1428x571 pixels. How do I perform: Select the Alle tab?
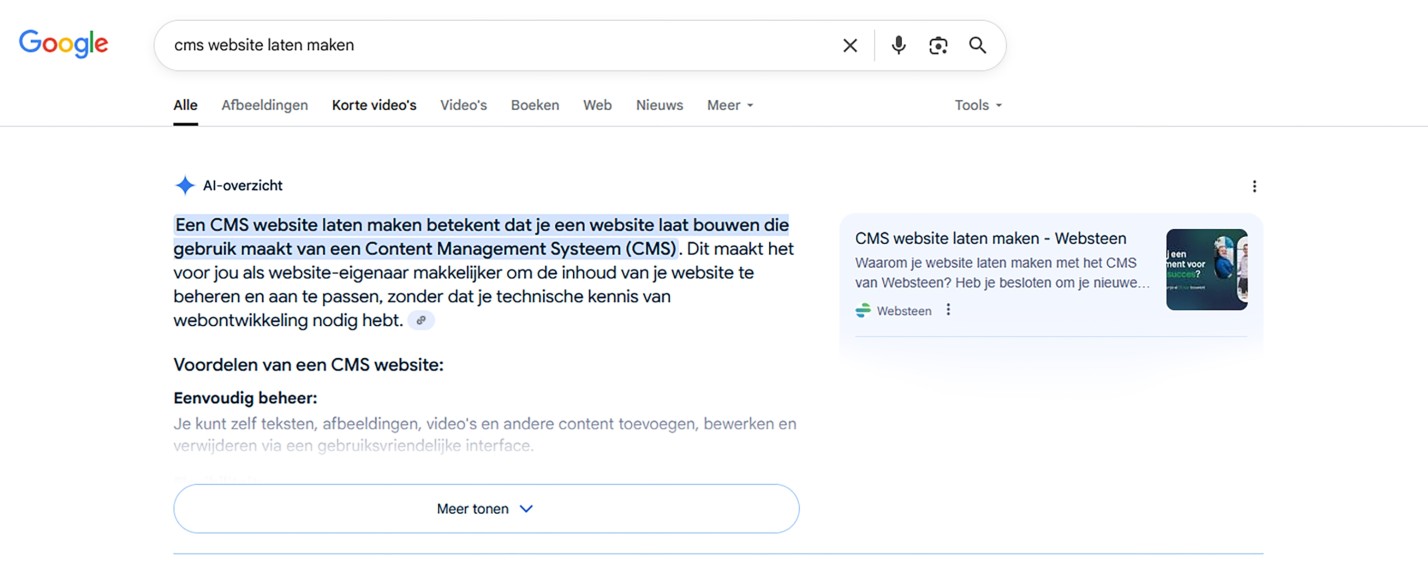point(185,105)
